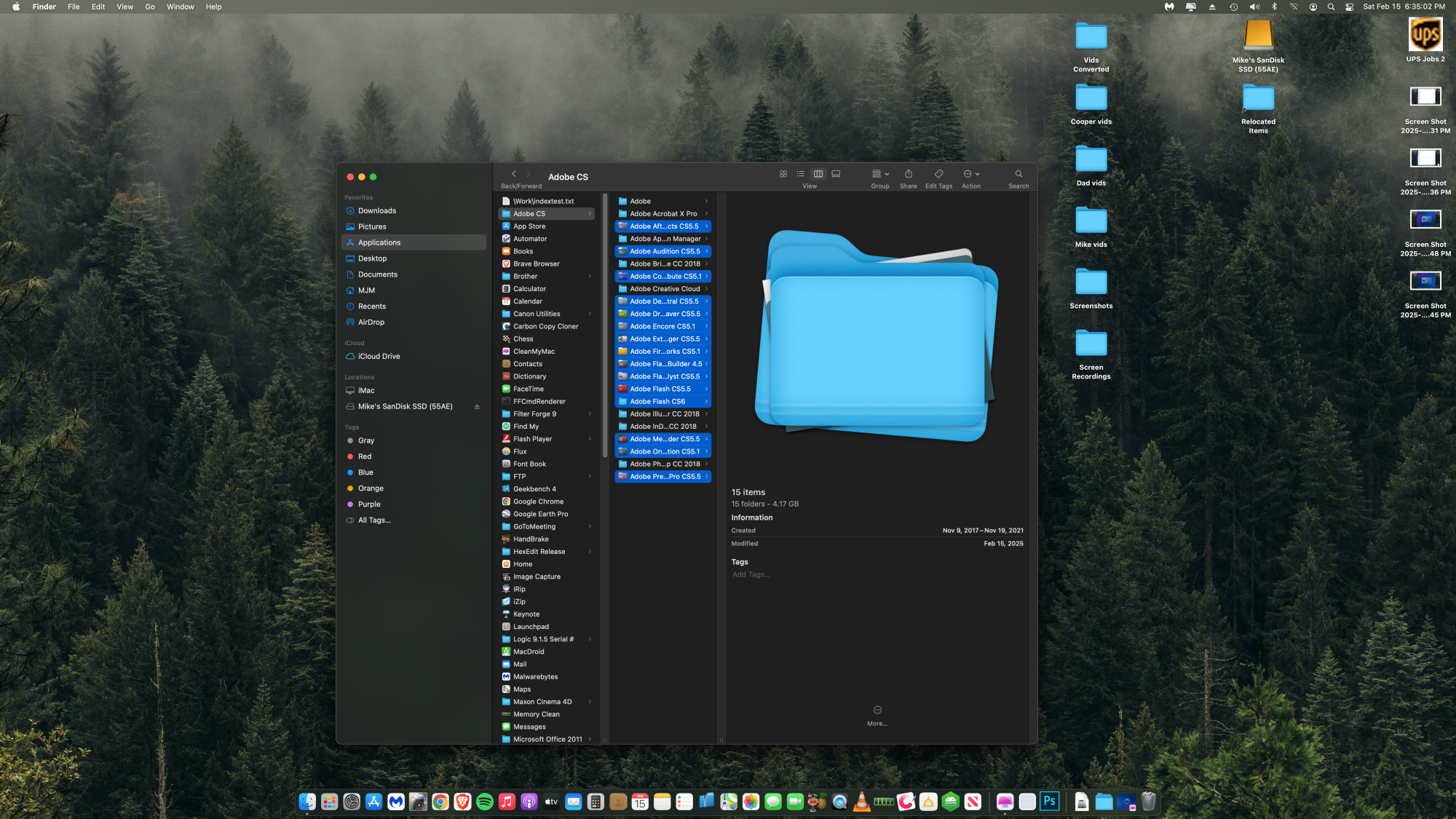This screenshot has width=1456, height=819.
Task: Open the View menu
Action: pos(125,7)
